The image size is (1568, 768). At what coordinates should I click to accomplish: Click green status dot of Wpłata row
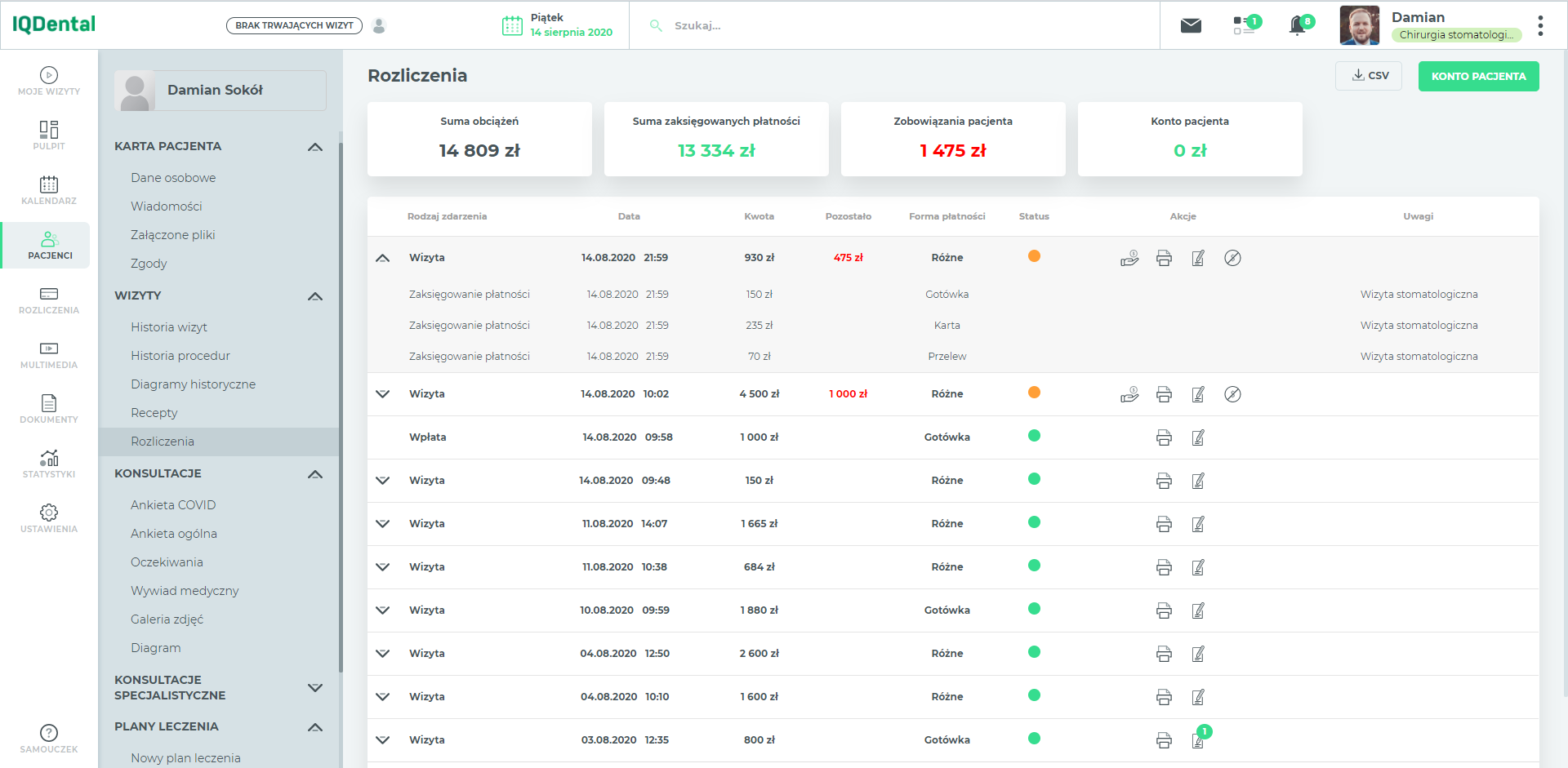click(x=1034, y=436)
